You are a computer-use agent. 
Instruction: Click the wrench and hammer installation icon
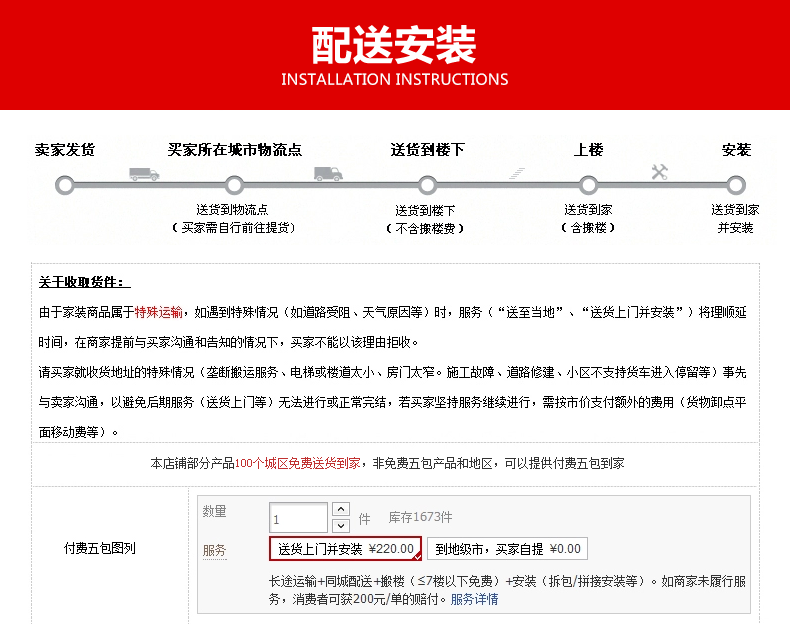[x=660, y=172]
